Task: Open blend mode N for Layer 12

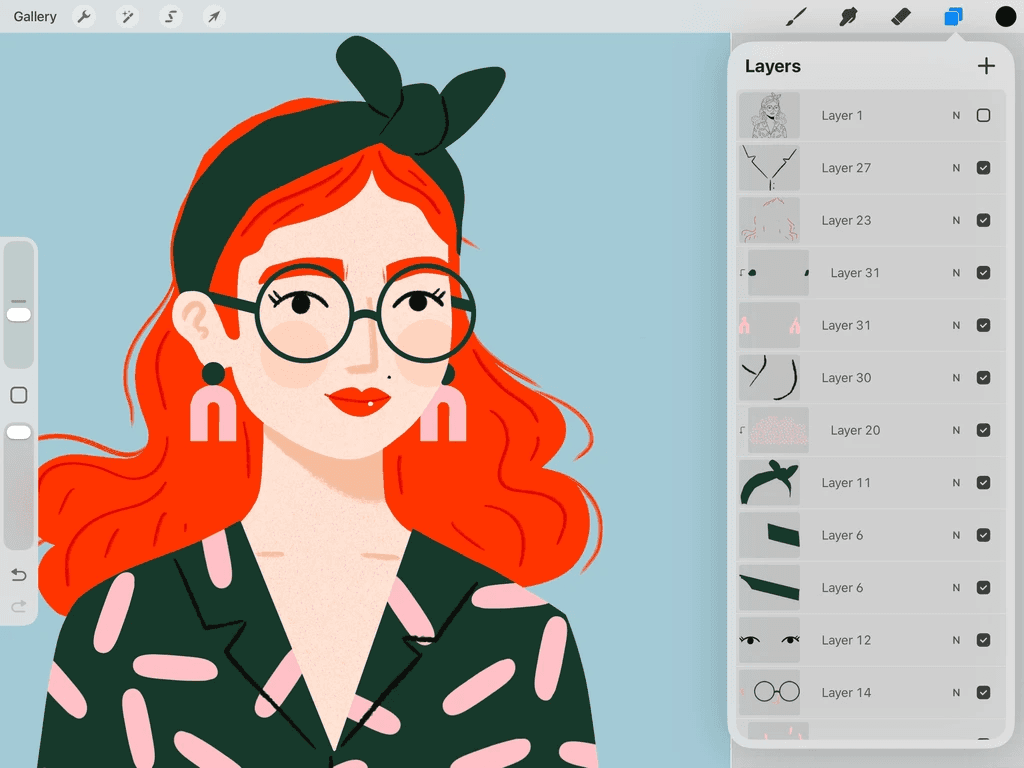Action: coord(956,640)
